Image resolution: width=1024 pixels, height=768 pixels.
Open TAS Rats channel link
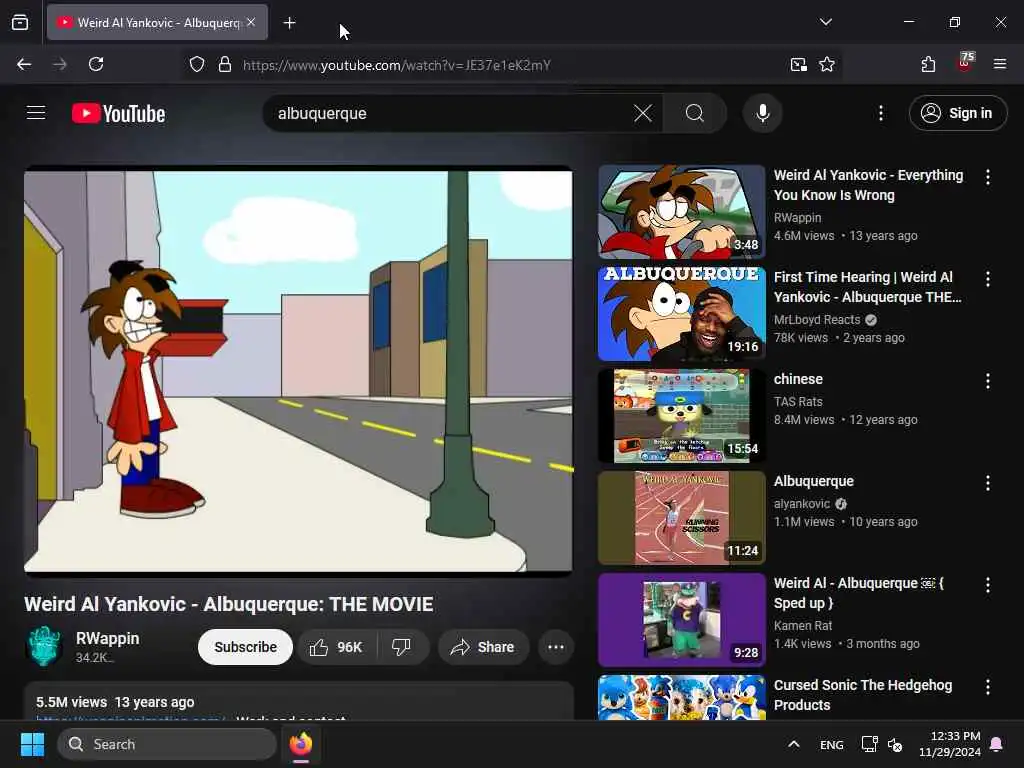tap(798, 402)
